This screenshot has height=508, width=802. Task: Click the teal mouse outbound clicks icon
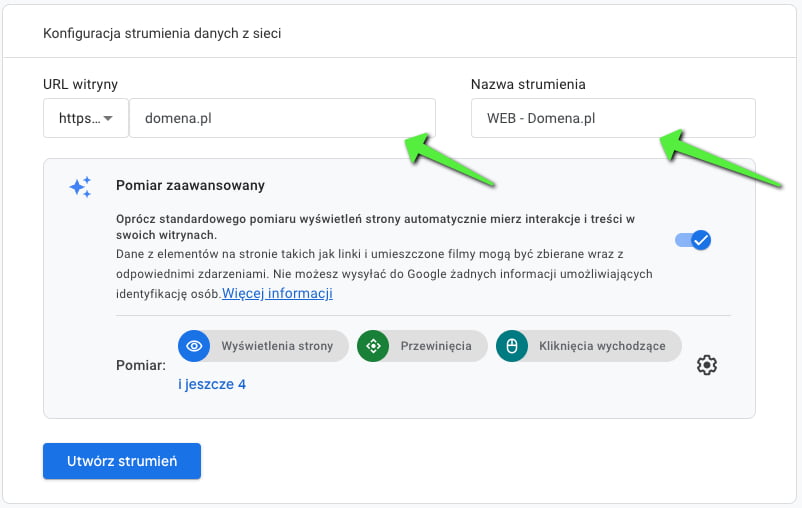point(511,346)
